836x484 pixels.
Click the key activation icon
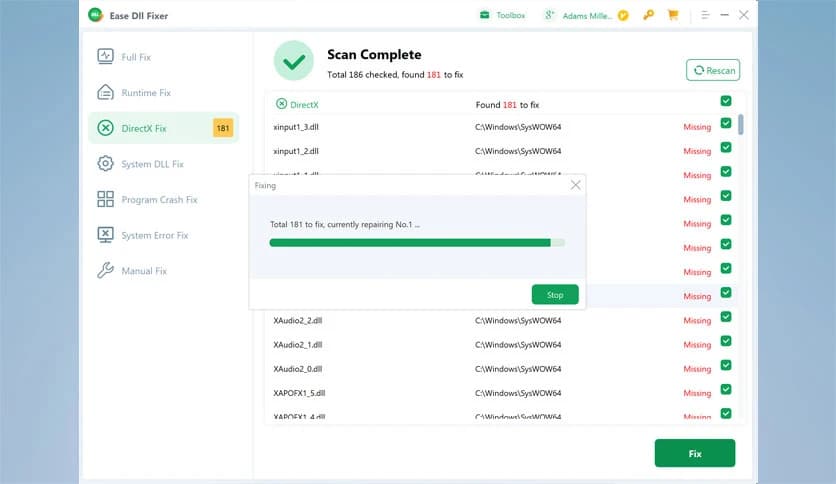648,15
